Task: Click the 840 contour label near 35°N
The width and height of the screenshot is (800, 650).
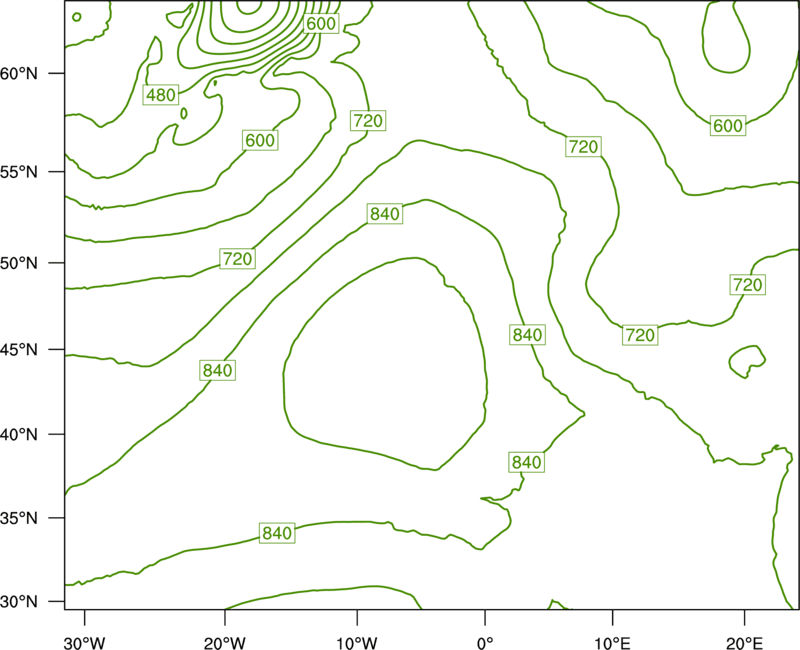Action: tap(277, 533)
